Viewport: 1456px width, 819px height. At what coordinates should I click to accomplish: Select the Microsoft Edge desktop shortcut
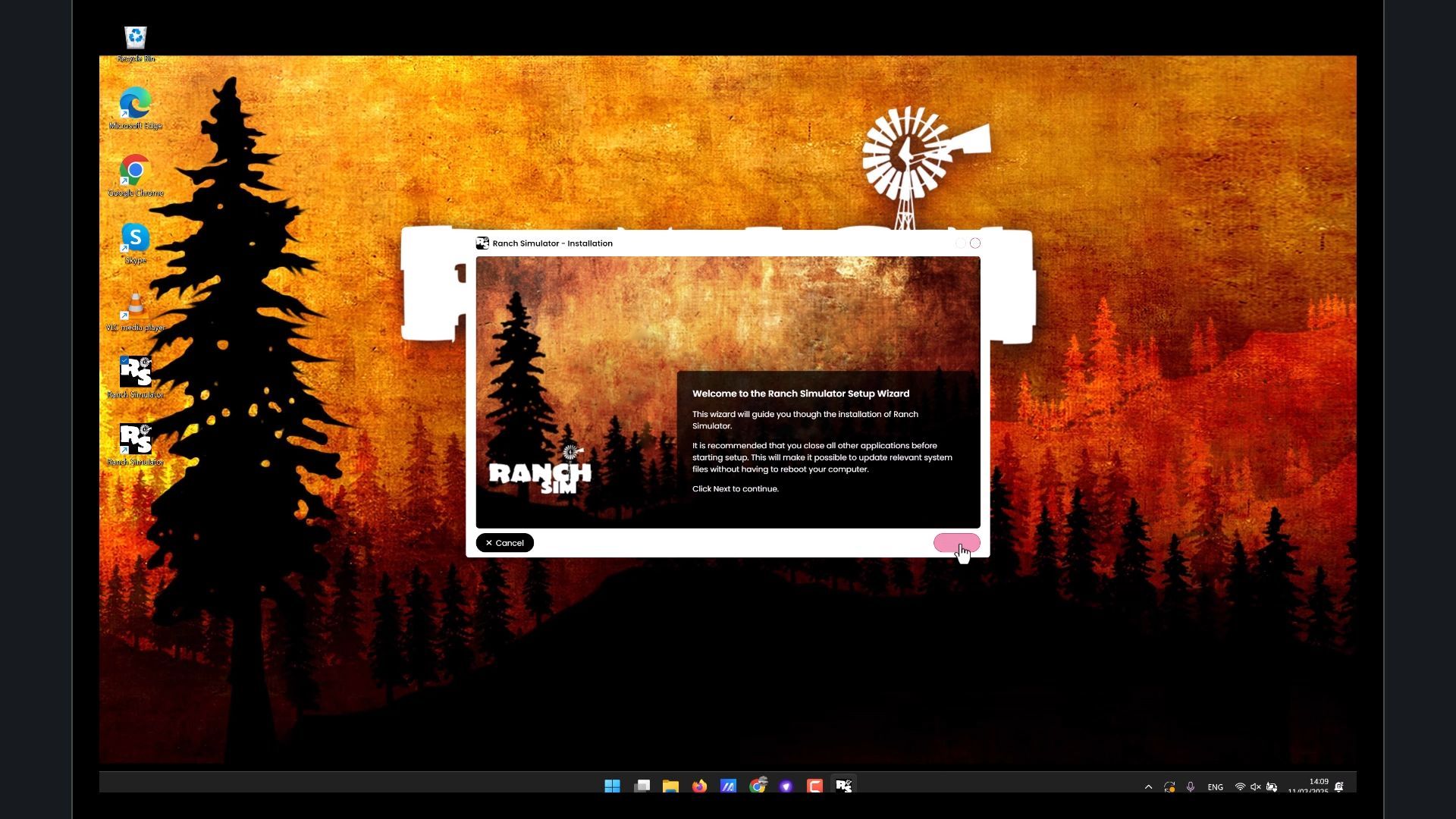point(136,108)
